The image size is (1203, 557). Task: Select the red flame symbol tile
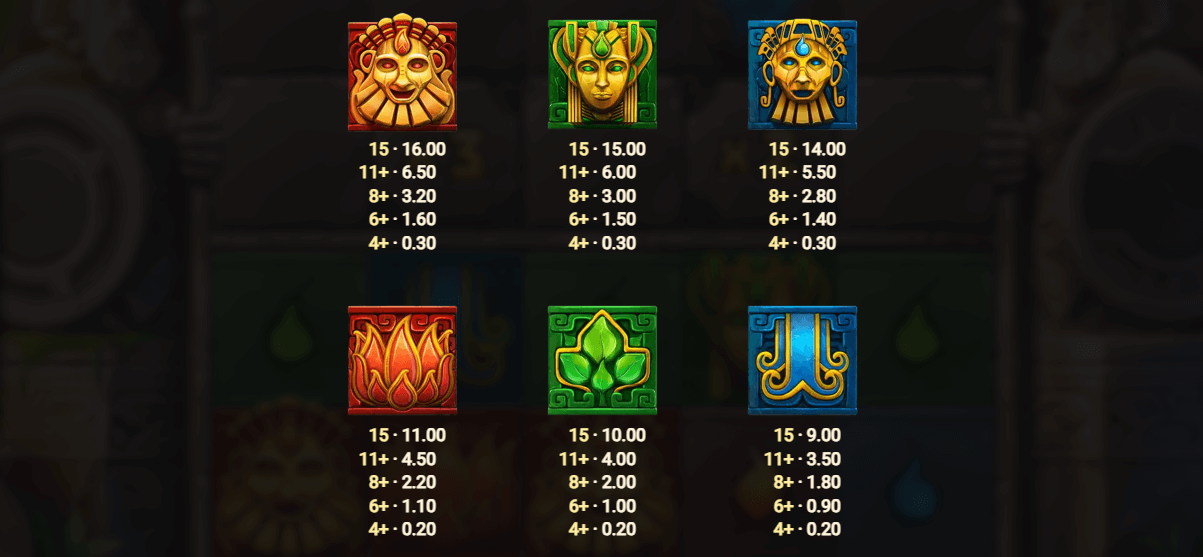coord(402,360)
